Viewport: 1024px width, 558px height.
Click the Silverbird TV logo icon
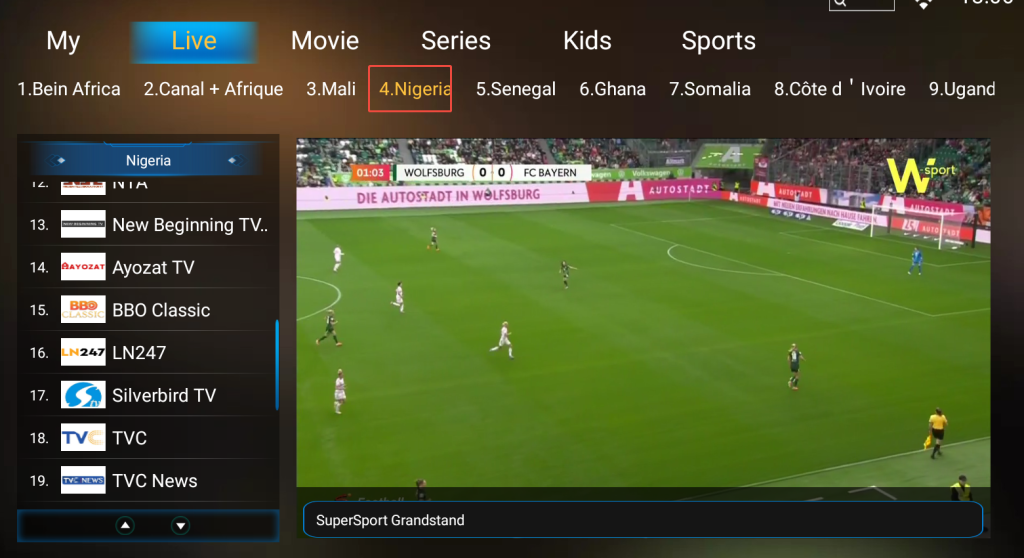point(83,395)
